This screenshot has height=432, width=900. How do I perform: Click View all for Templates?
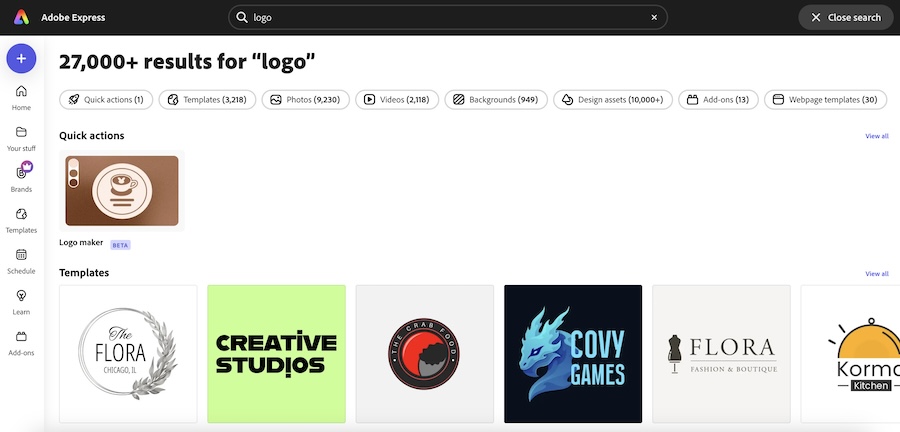876,274
